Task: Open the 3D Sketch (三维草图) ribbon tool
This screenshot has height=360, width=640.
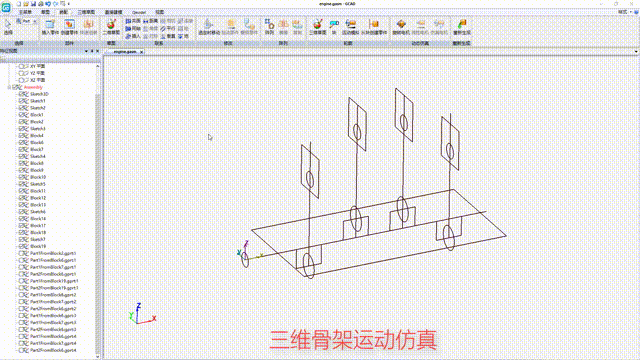Action: pyautogui.click(x=318, y=27)
